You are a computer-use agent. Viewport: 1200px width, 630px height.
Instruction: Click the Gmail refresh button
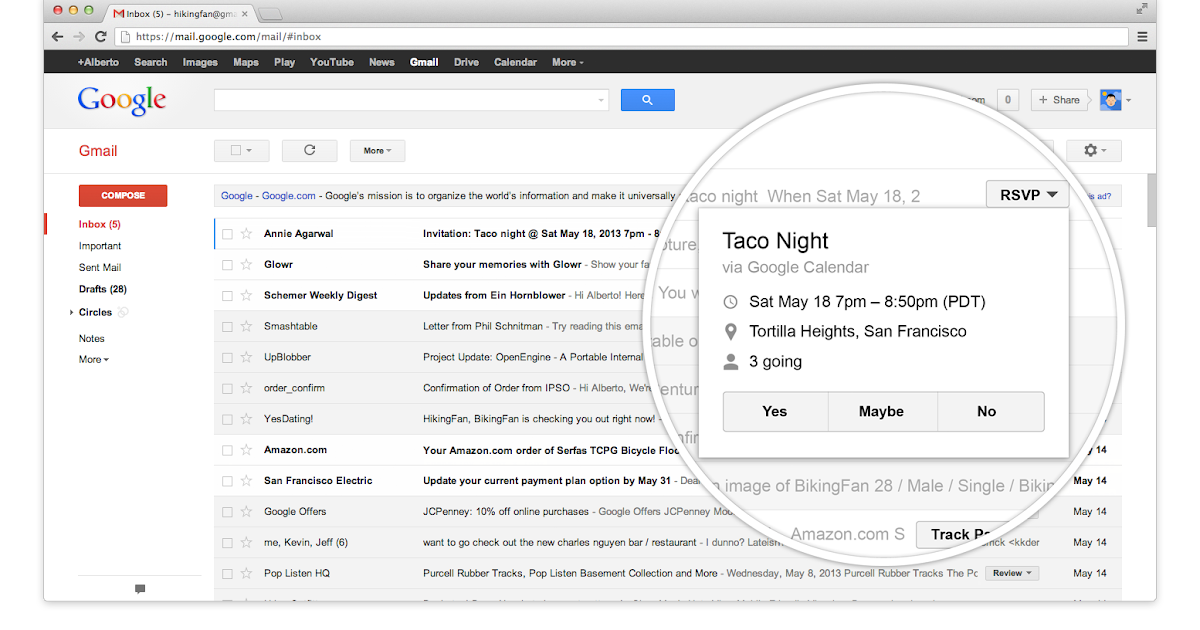tap(309, 151)
